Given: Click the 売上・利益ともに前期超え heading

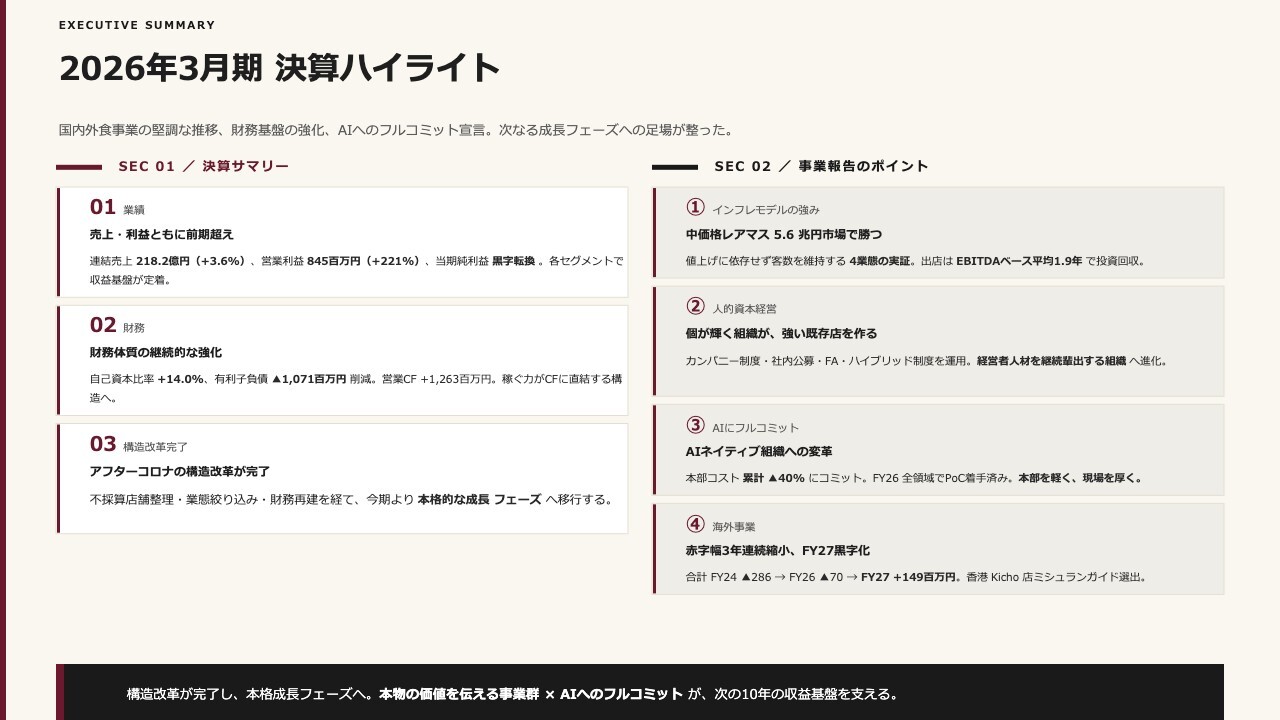Looking at the screenshot, I should pos(162,234).
